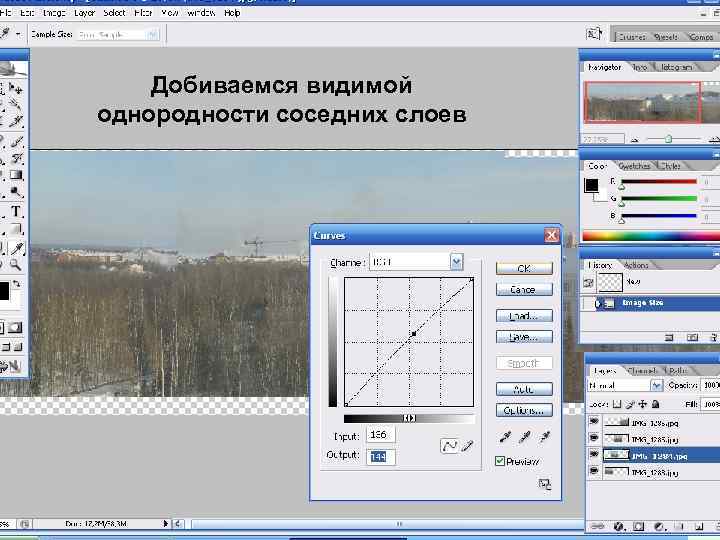
Task: Click New adjustment layer icon
Action: (x=659, y=526)
